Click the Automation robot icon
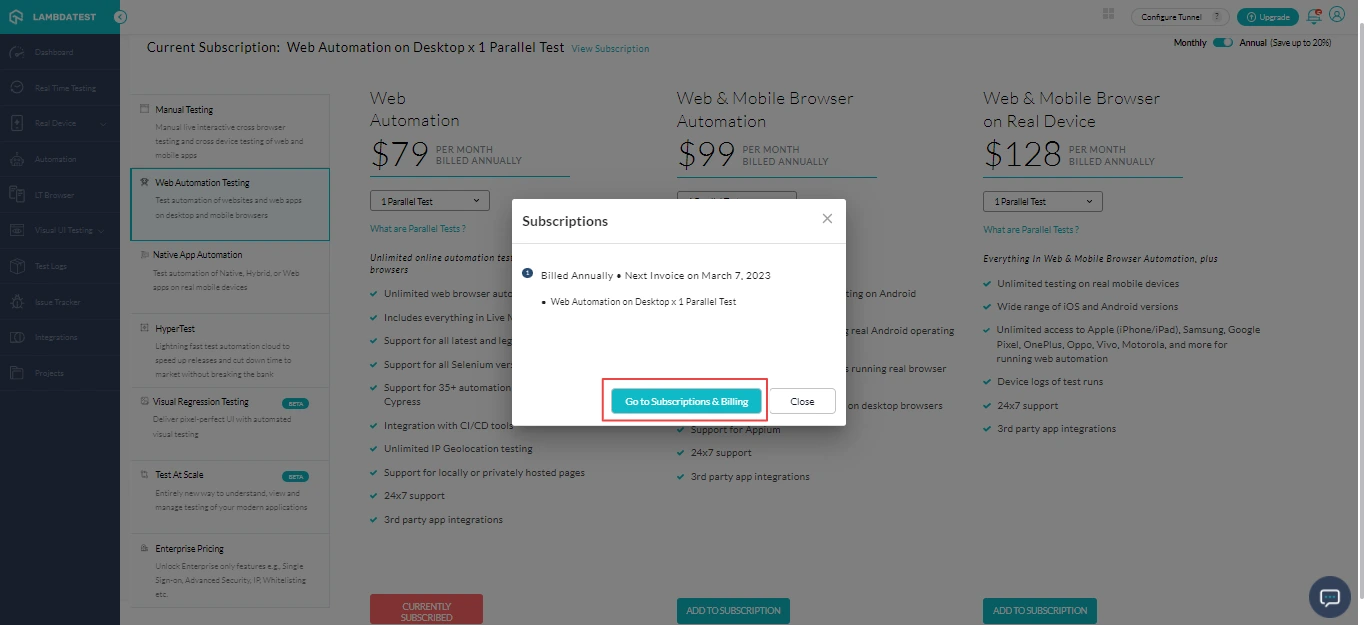Screen dimensions: 1366x625 (17, 159)
